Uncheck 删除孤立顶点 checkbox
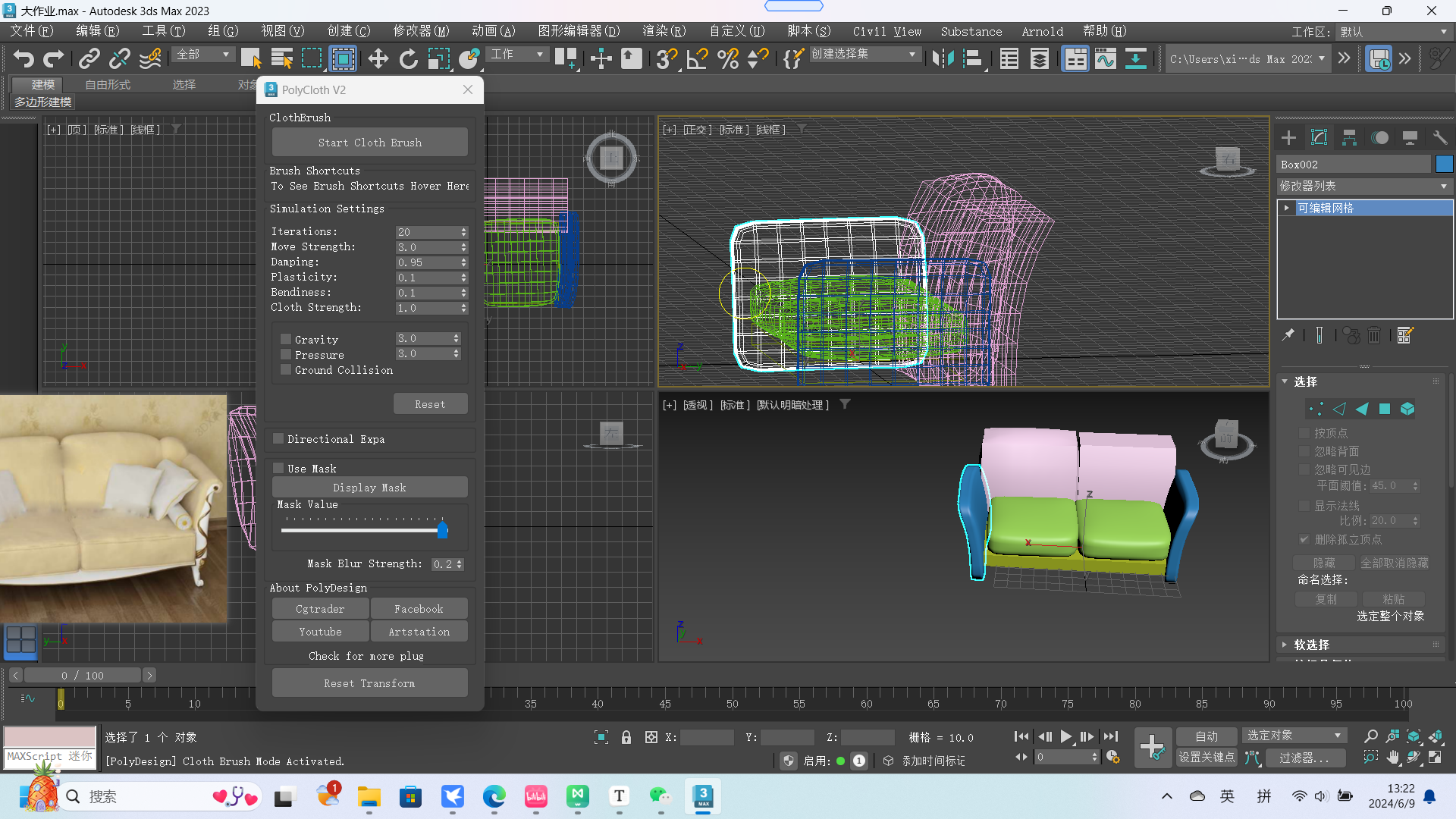The height and width of the screenshot is (819, 1456). pos(1304,539)
